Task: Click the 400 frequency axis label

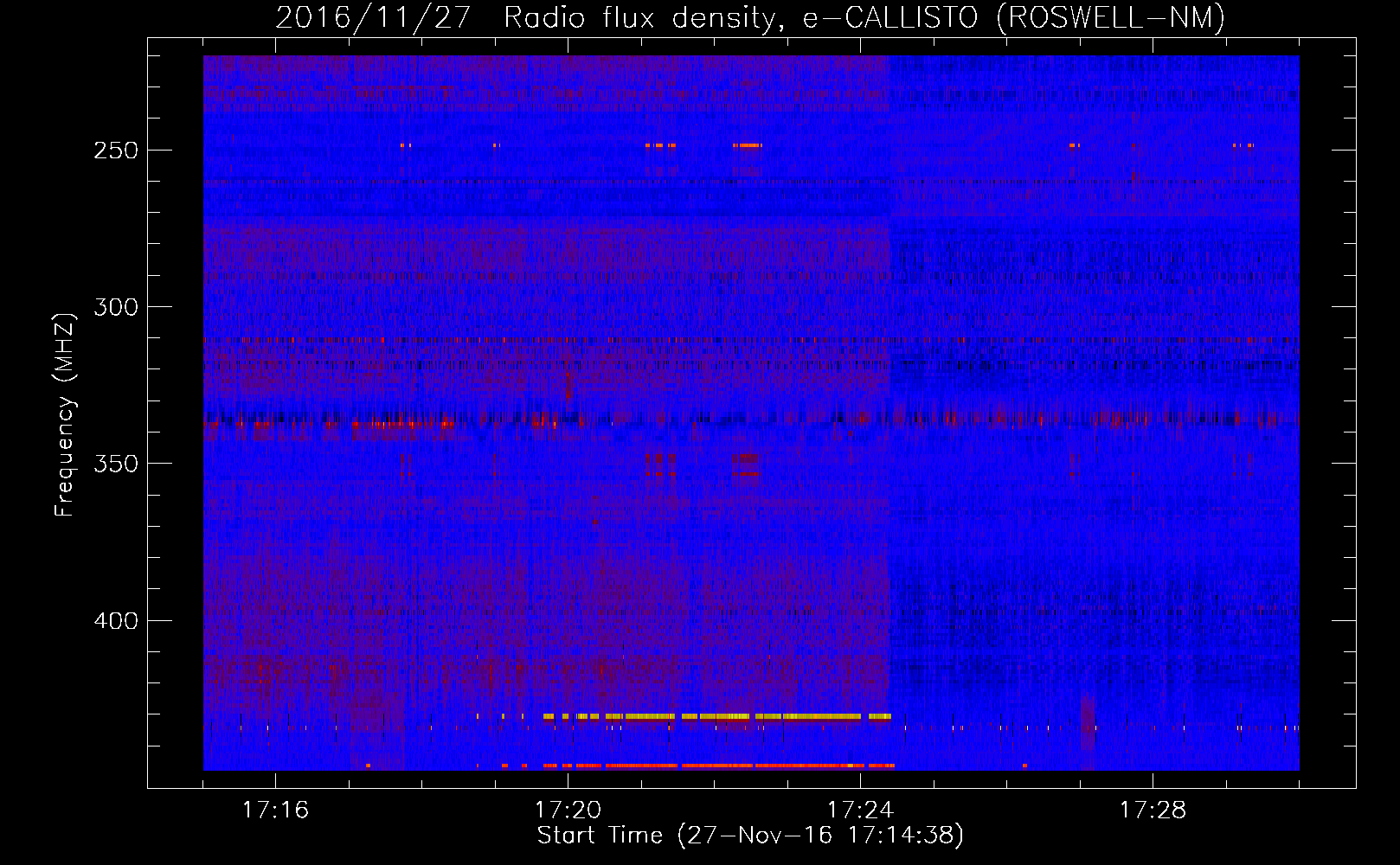Action: pyautogui.click(x=116, y=621)
